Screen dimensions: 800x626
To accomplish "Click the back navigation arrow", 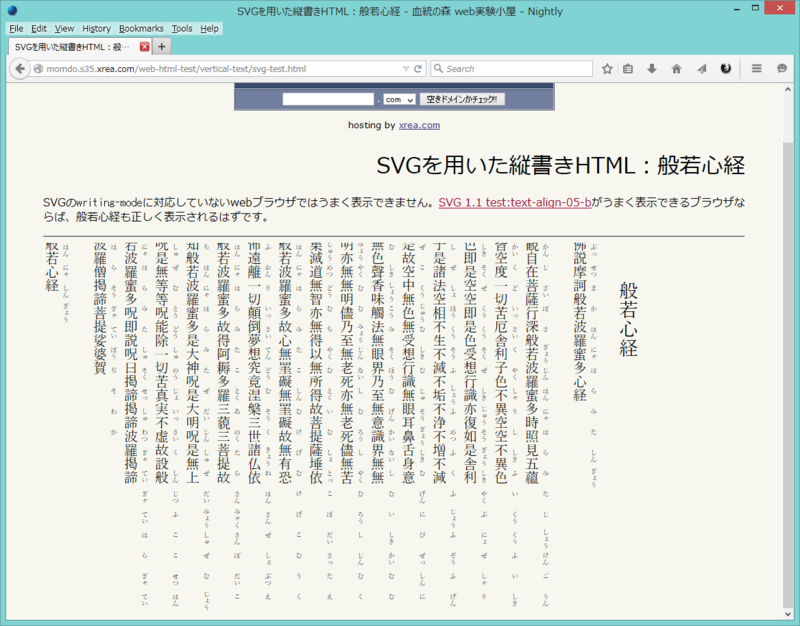I will 19,69.
